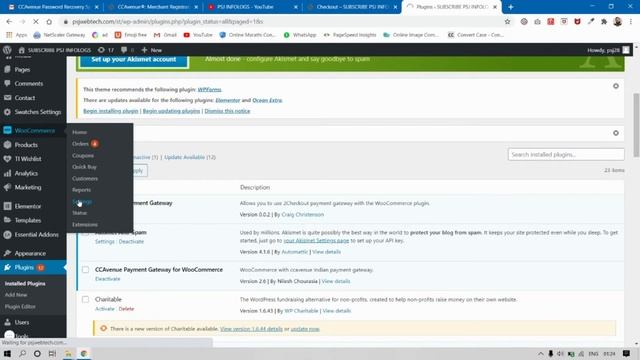
Task: Select Coupons in WooCommerce flyout
Action: pos(83,156)
